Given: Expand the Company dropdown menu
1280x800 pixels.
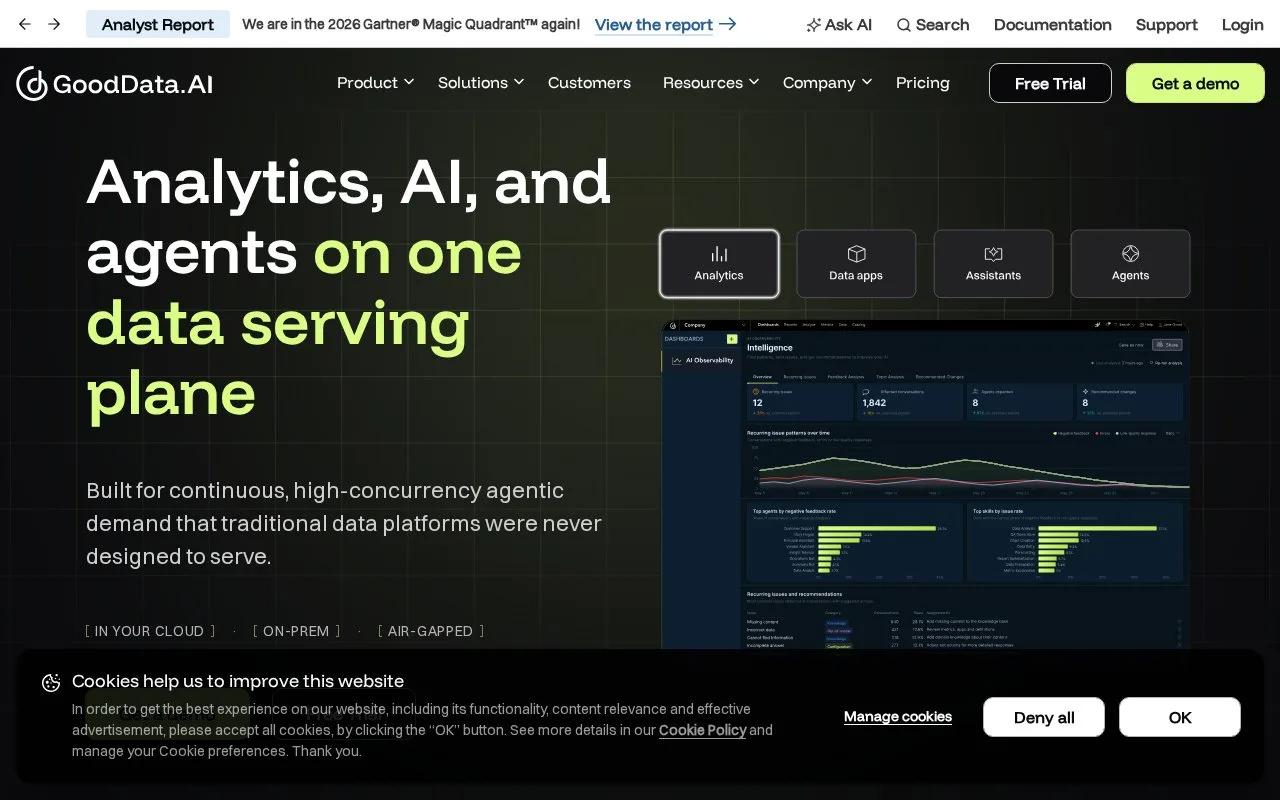Looking at the screenshot, I should 827,82.
